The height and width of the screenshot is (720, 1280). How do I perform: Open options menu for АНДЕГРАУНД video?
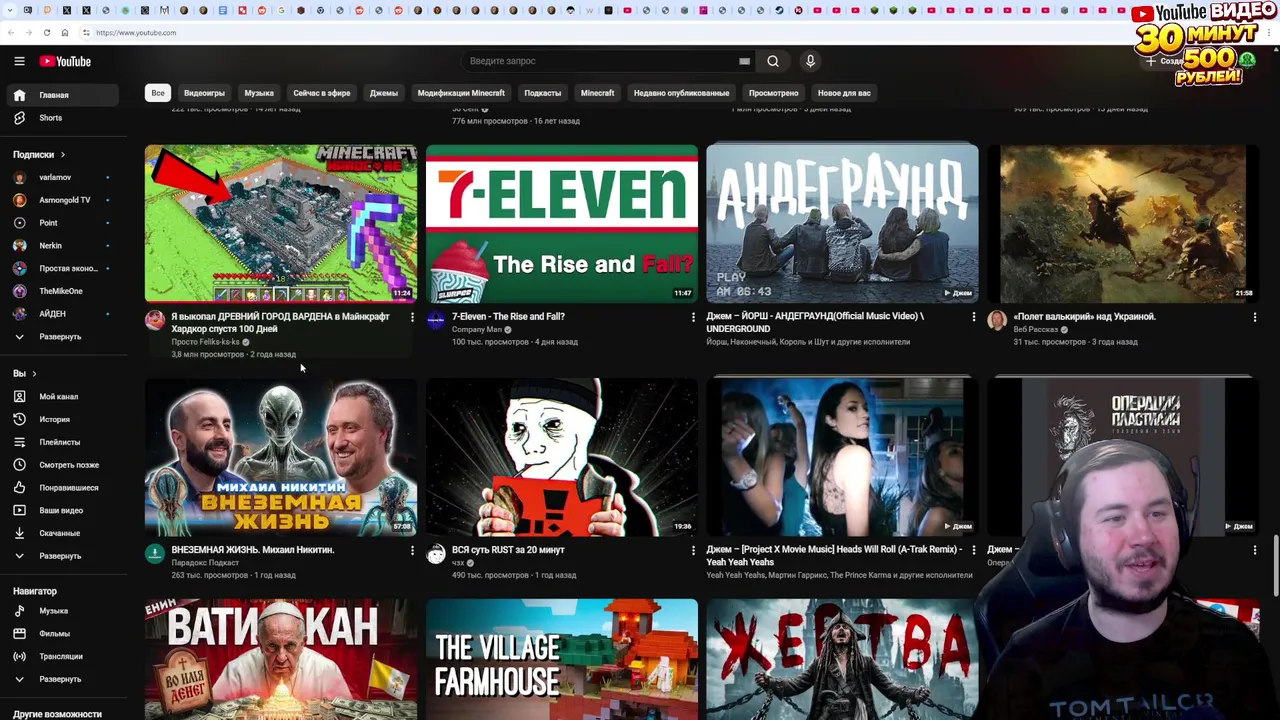click(x=974, y=317)
